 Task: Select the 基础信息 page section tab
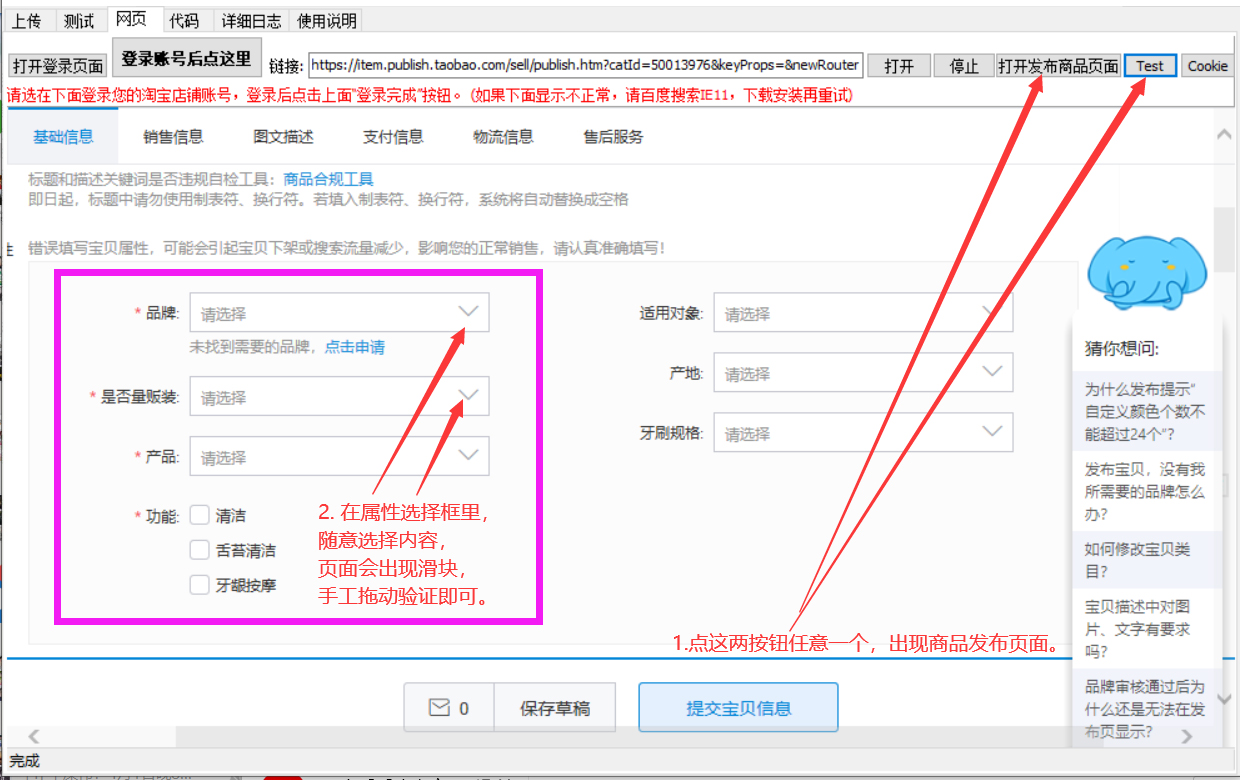63,137
